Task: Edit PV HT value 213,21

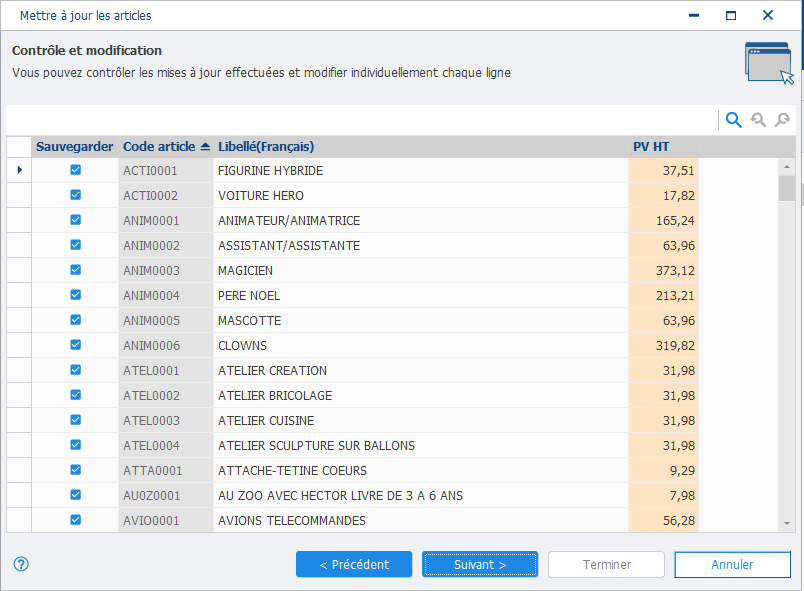Action: (x=664, y=295)
